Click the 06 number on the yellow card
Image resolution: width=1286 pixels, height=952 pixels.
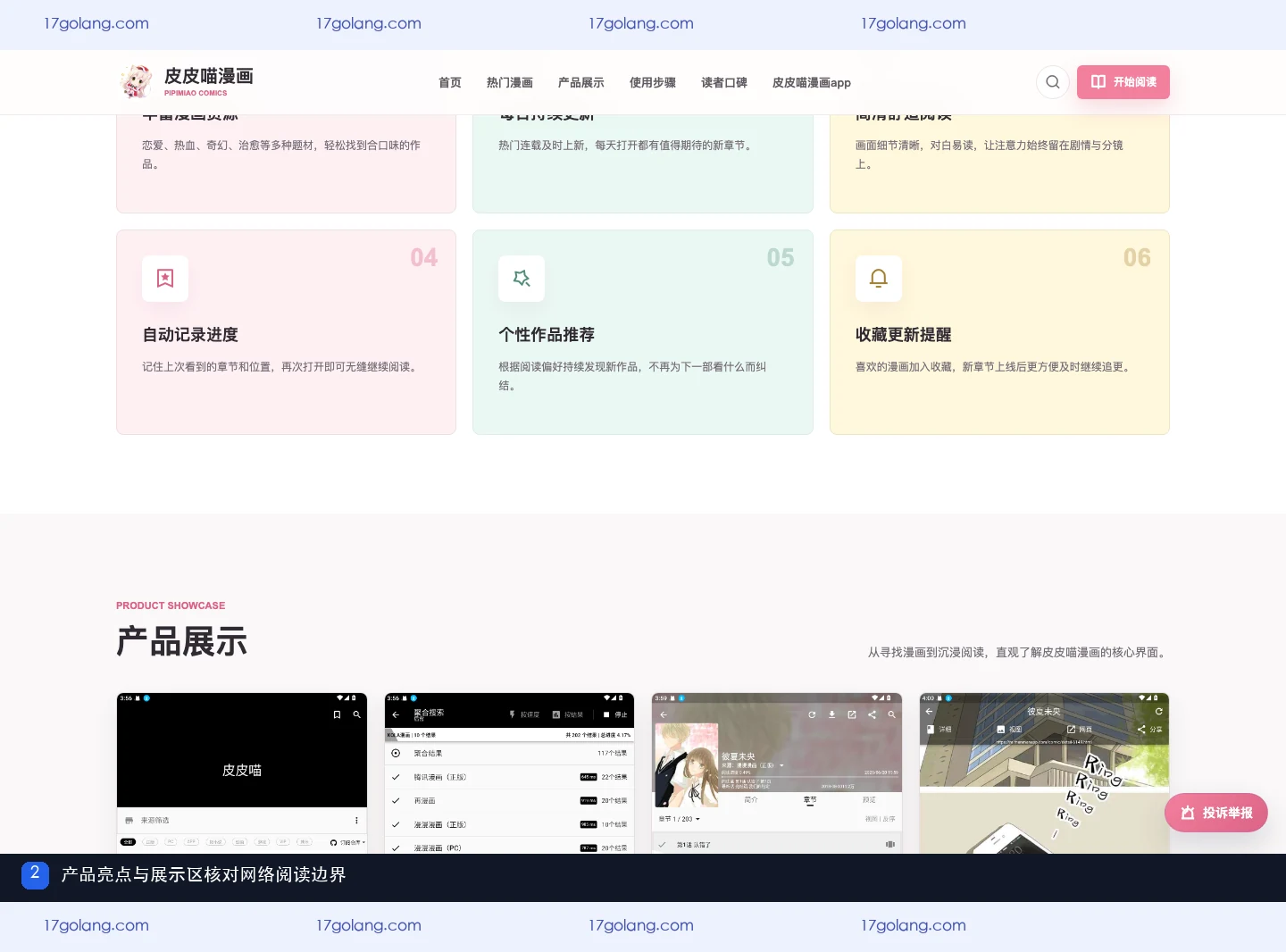[x=1137, y=258]
